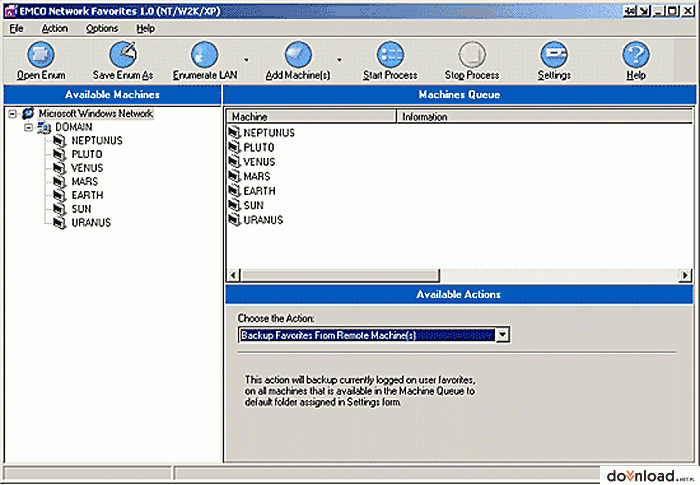Click the NEPTUNUS computer icon in Machines Queue
Viewport: 700px width, 485px height.
tap(234, 132)
